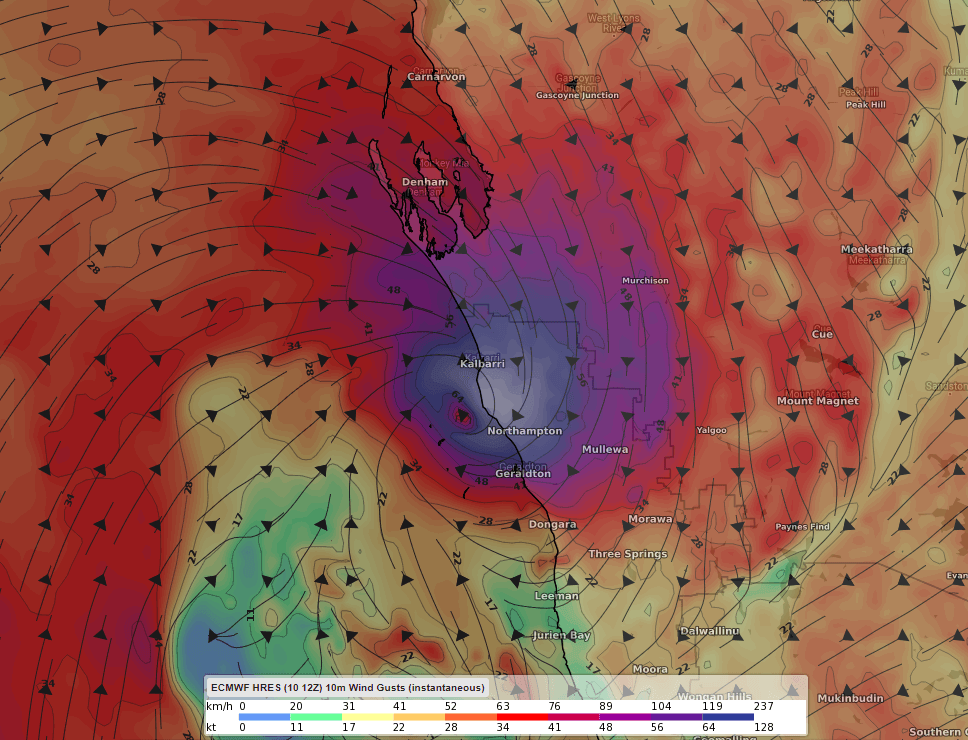
Task: Click the Gascoyne Junction town label
Action: [x=577, y=96]
